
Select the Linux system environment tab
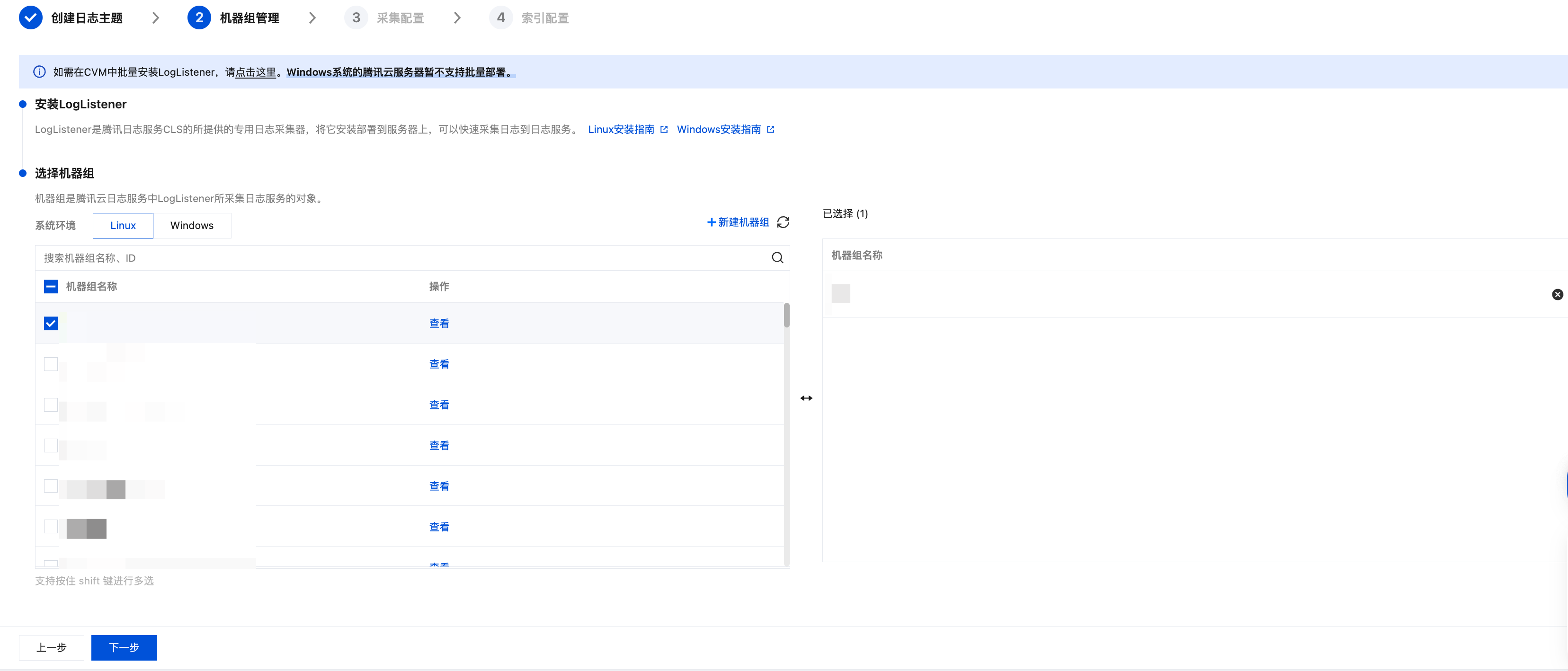[123, 226]
